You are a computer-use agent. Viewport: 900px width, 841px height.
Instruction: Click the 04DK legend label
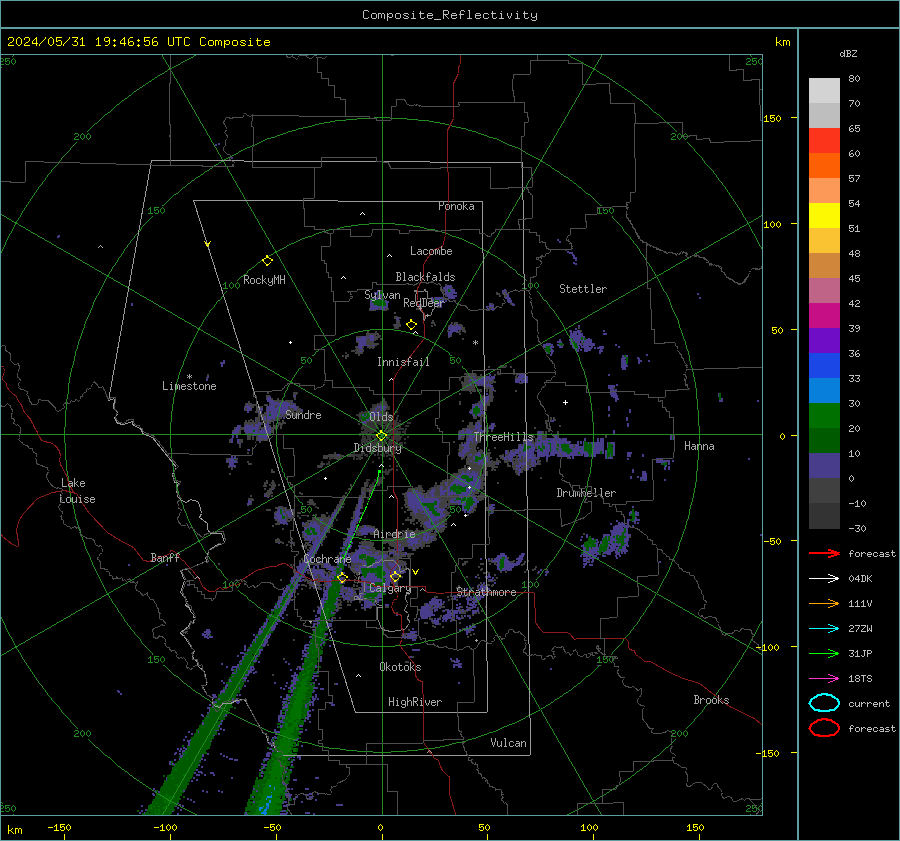pos(860,579)
